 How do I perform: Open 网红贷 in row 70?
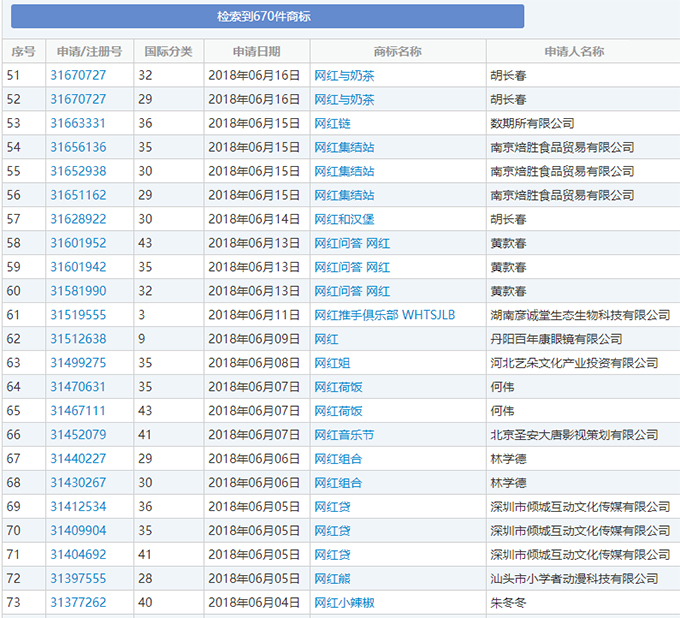click(x=332, y=531)
